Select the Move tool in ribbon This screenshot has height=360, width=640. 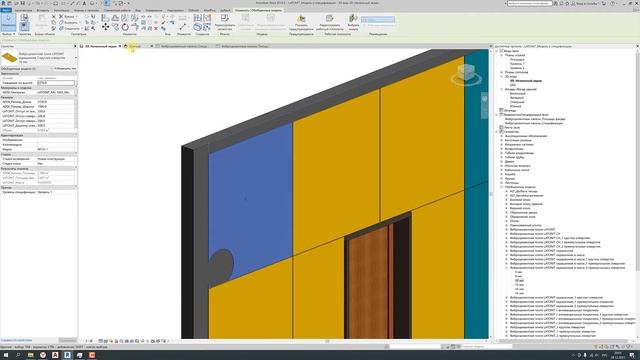pos(106,27)
